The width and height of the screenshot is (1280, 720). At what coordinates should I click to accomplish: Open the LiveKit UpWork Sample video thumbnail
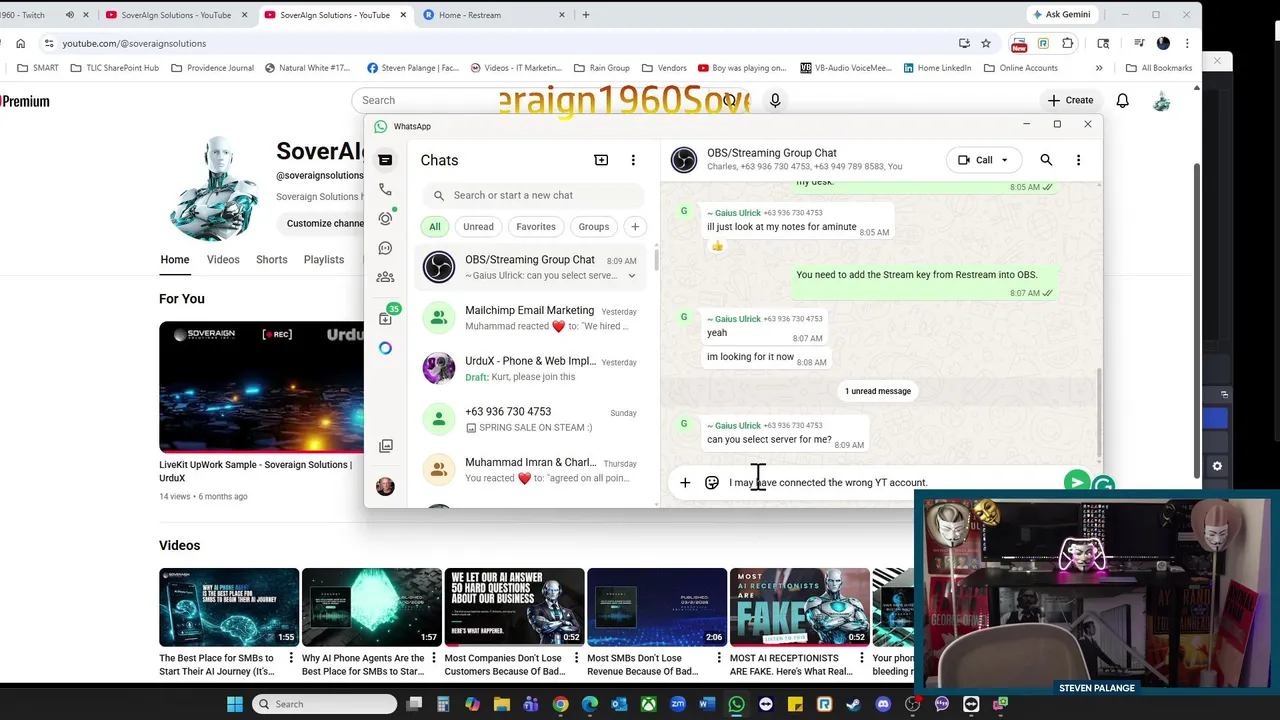[261, 387]
